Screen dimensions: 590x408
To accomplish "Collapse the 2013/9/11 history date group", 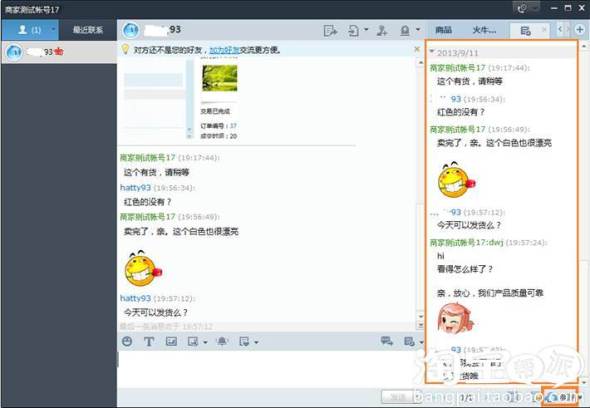I will pos(432,51).
